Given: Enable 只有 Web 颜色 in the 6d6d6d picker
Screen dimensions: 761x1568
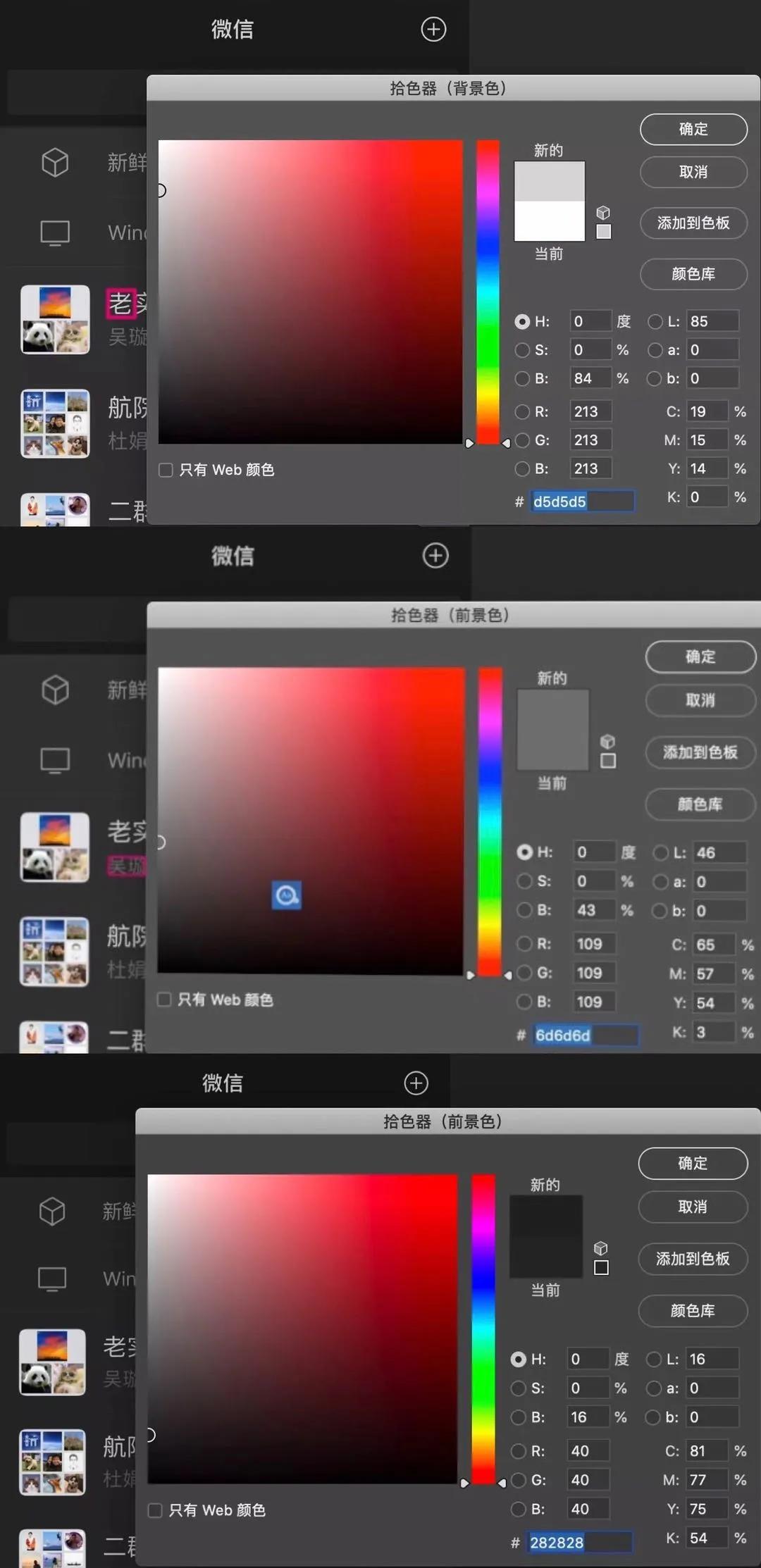Looking at the screenshot, I should pyautogui.click(x=164, y=1000).
